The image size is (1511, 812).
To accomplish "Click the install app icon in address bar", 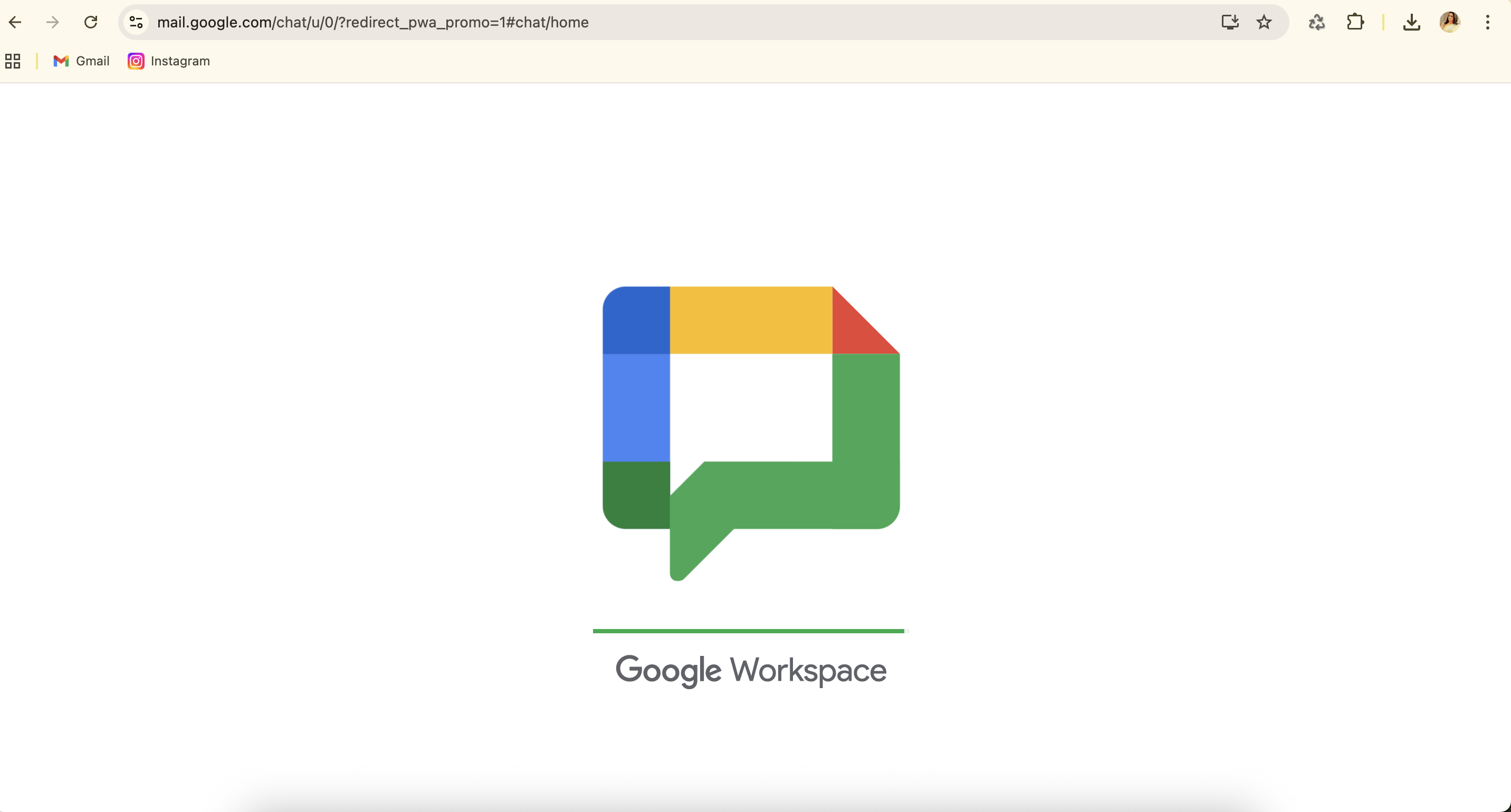I will point(1229,22).
